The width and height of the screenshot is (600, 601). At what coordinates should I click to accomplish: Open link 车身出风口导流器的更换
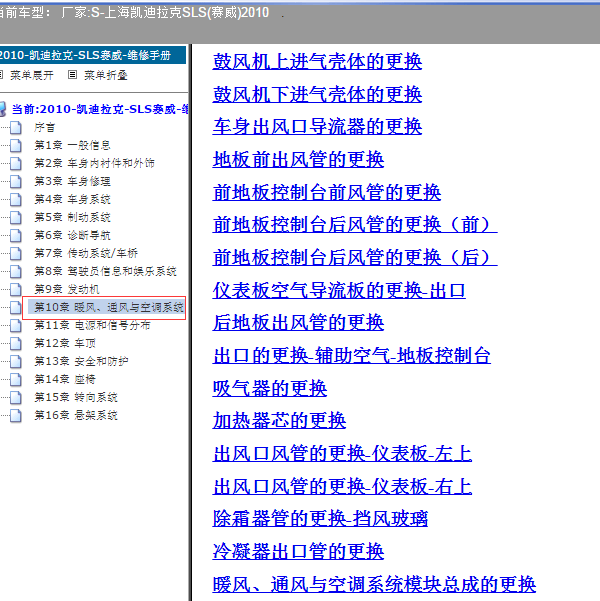point(317,127)
